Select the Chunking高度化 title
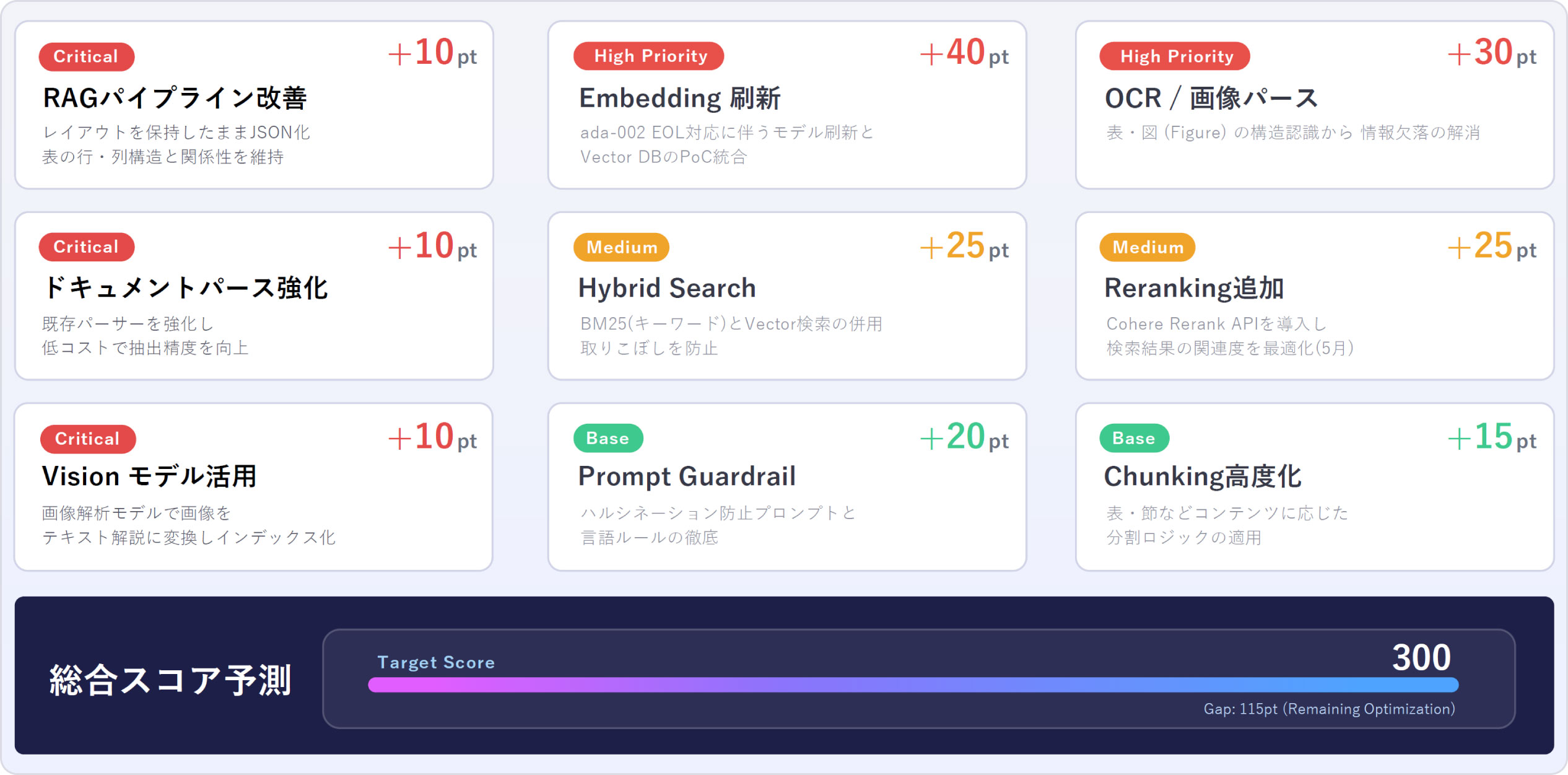Viewport: 1568px width, 775px height. coord(1203,476)
